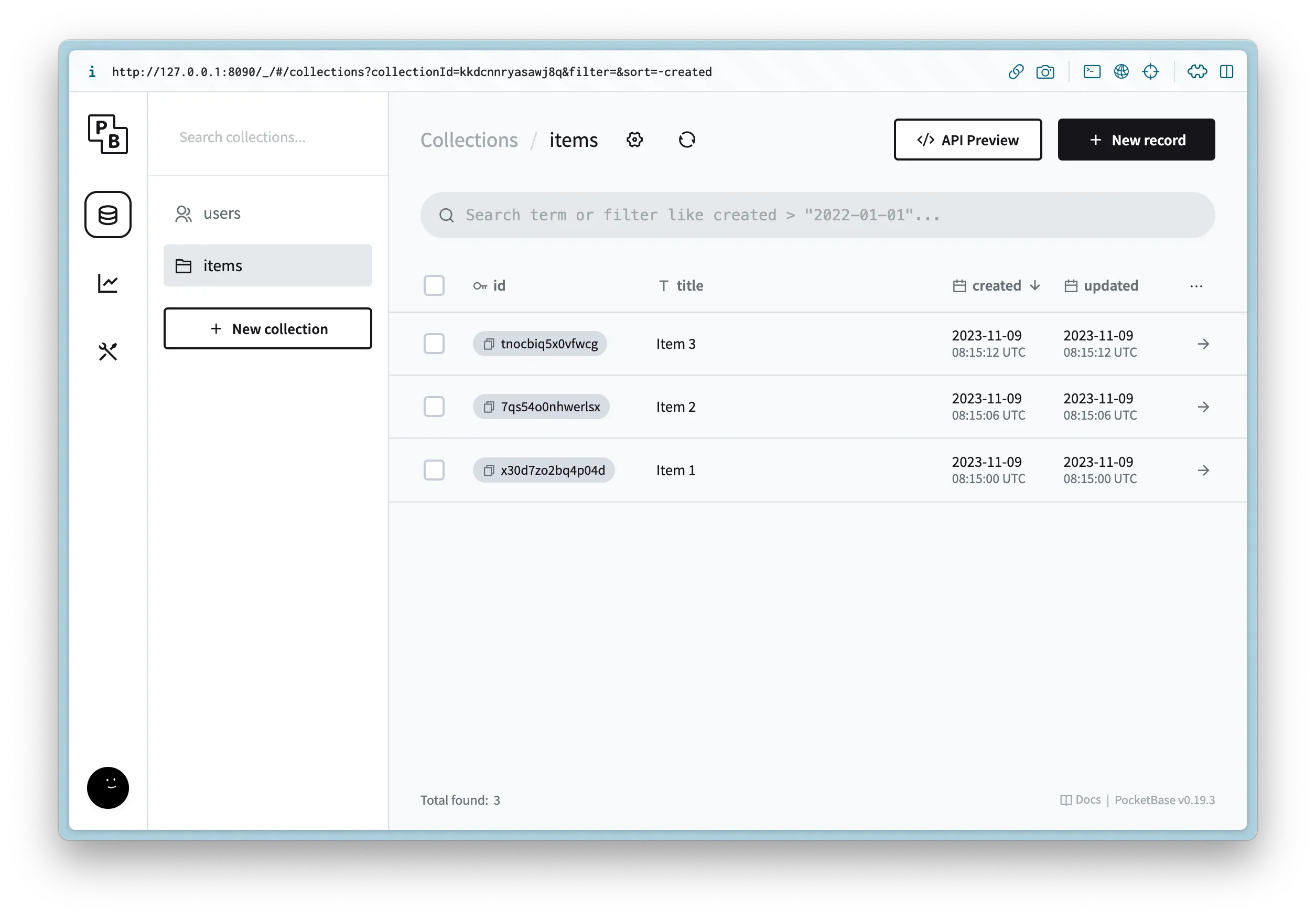Refresh the records list
1316x918 pixels.
[687, 140]
